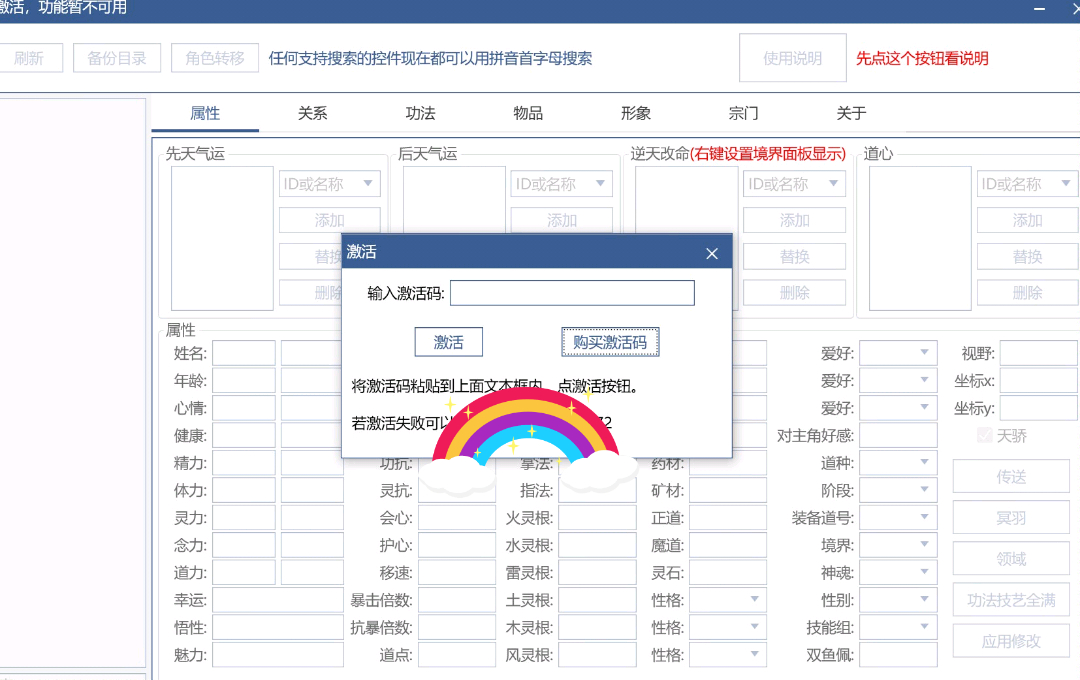Toggle the 天骄 checkbox
Viewport: 1080px width, 680px height.
tap(984, 436)
